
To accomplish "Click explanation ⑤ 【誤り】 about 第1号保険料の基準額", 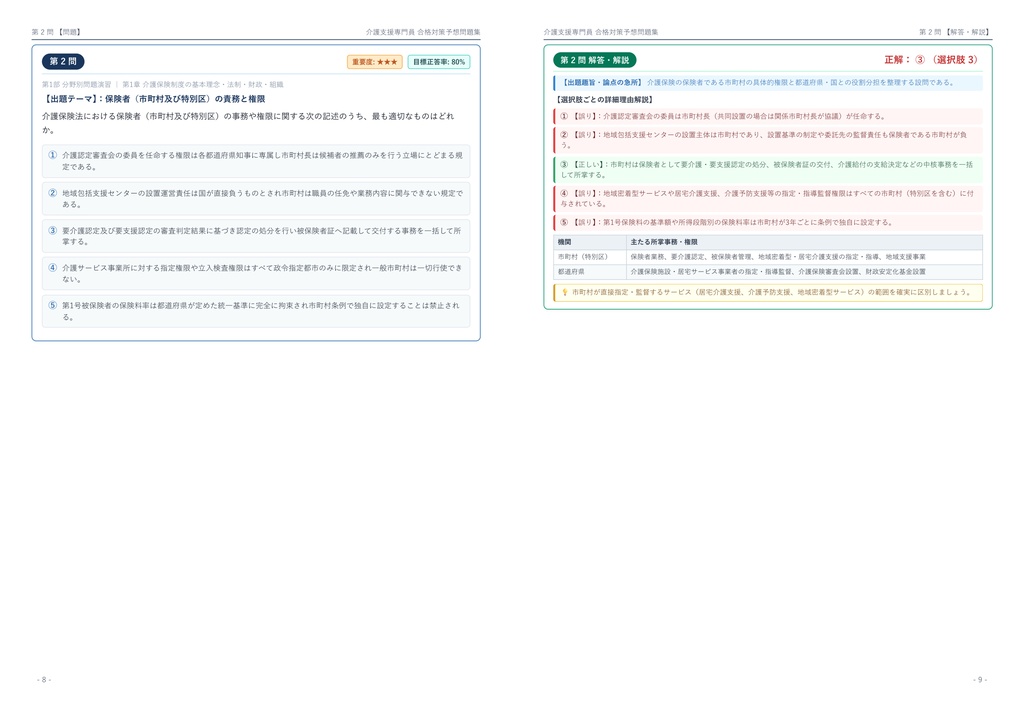I will tap(768, 223).
